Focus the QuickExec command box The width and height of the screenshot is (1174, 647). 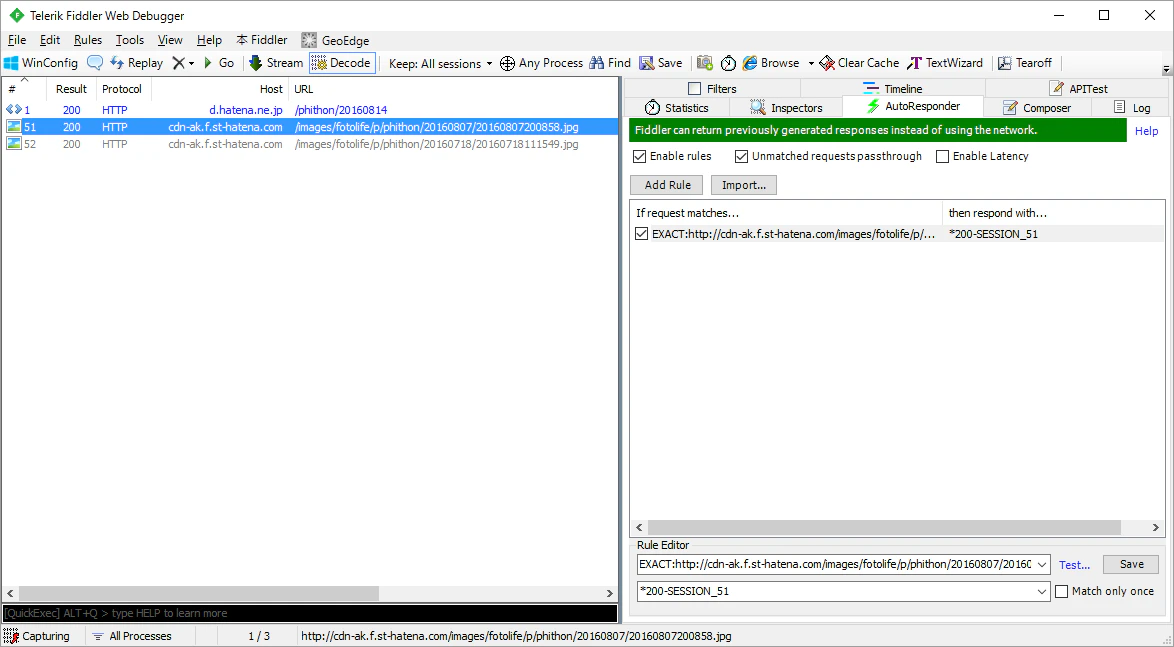pyautogui.click(x=310, y=613)
